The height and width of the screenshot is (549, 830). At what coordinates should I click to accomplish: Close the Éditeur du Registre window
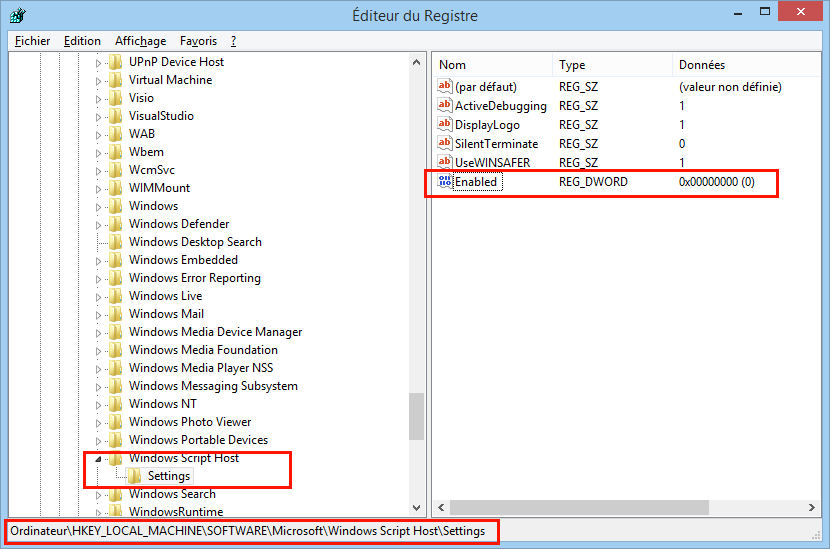801,11
